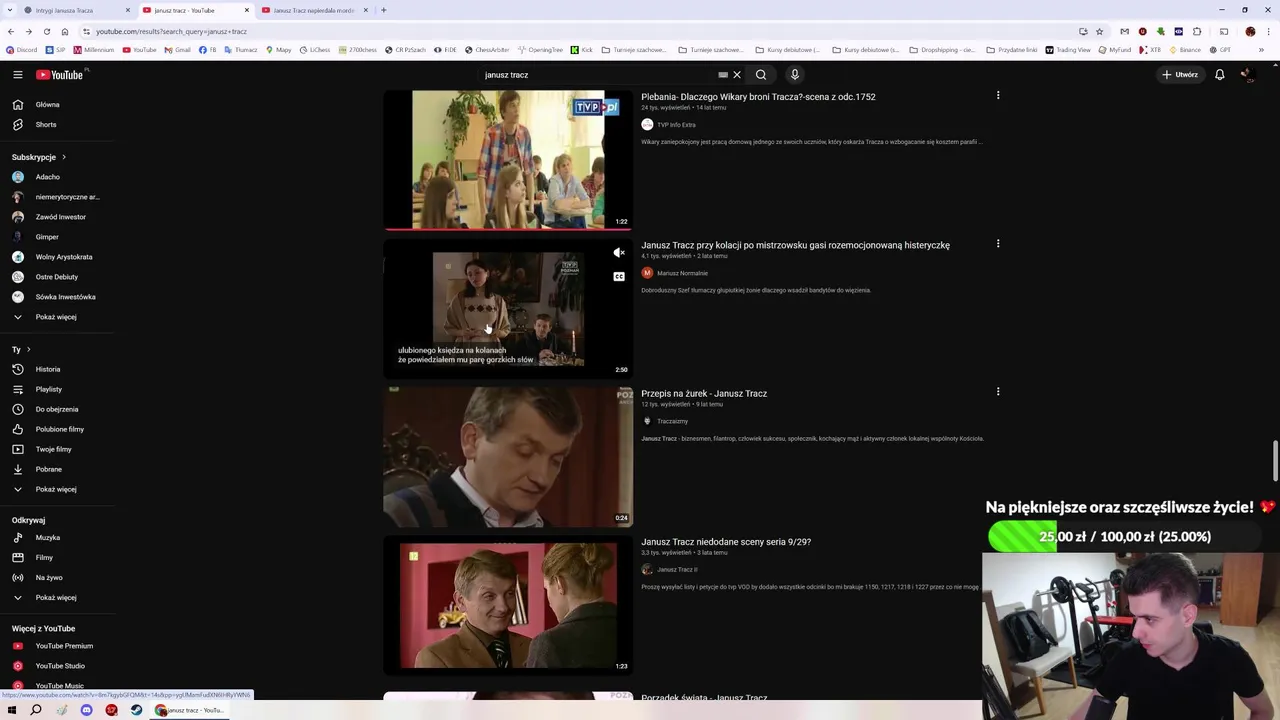Screen dimensions: 1280x720
Task: Open the notifications bell
Action: click(x=1220, y=75)
